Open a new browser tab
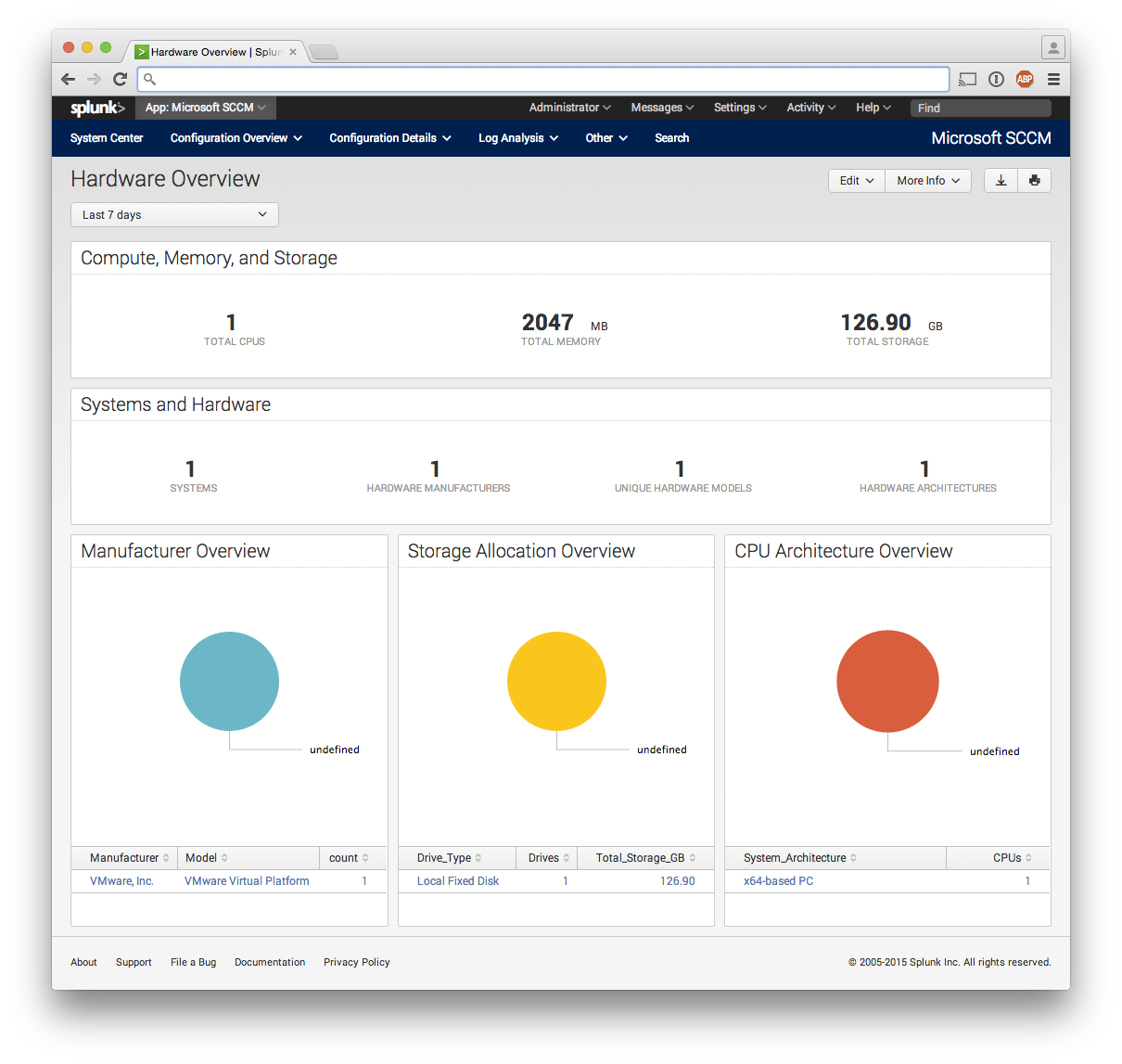 coord(324,52)
